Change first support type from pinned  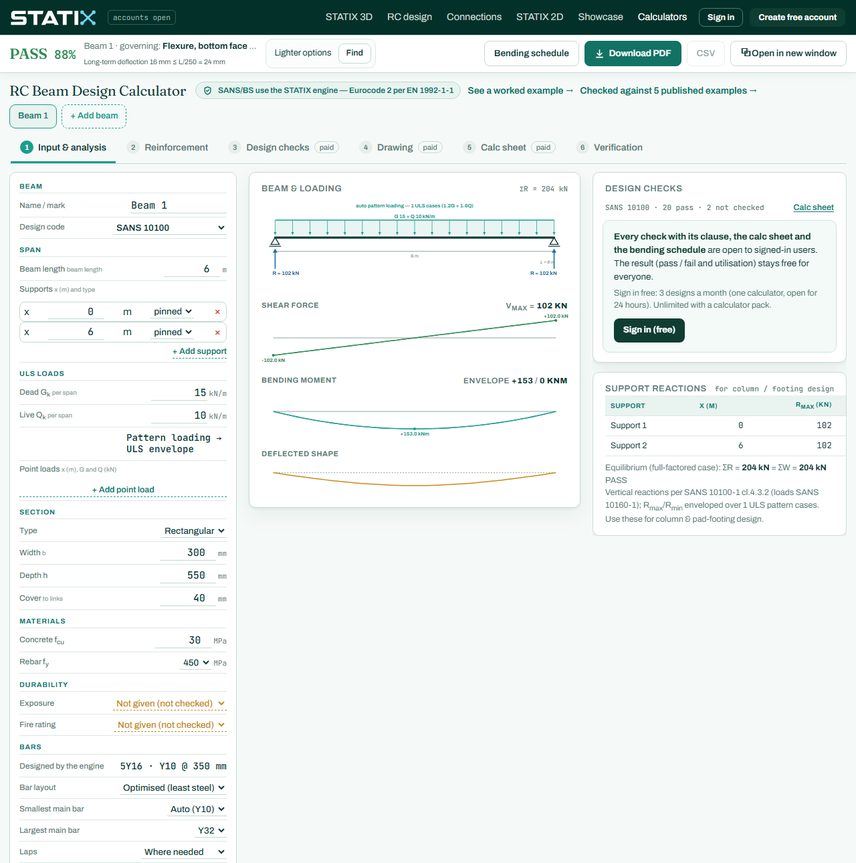(x=172, y=312)
